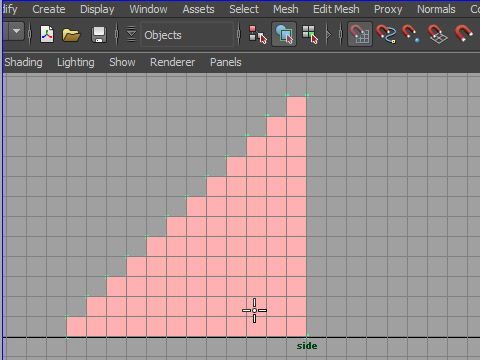The height and width of the screenshot is (360, 480).
Task: Select by object type mode icon
Action: pyautogui.click(x=284, y=34)
